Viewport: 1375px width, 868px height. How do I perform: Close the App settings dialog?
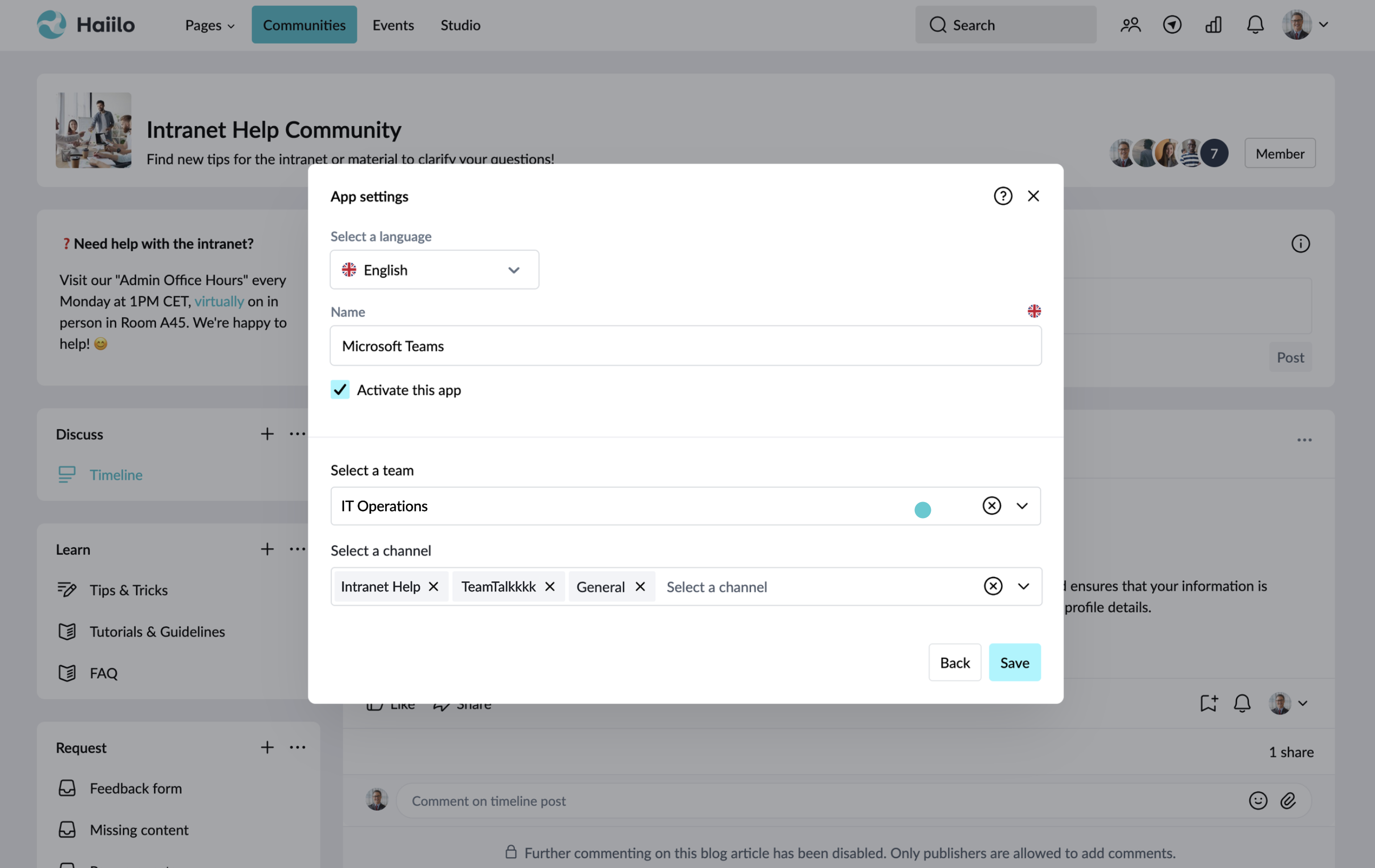pos(1033,196)
